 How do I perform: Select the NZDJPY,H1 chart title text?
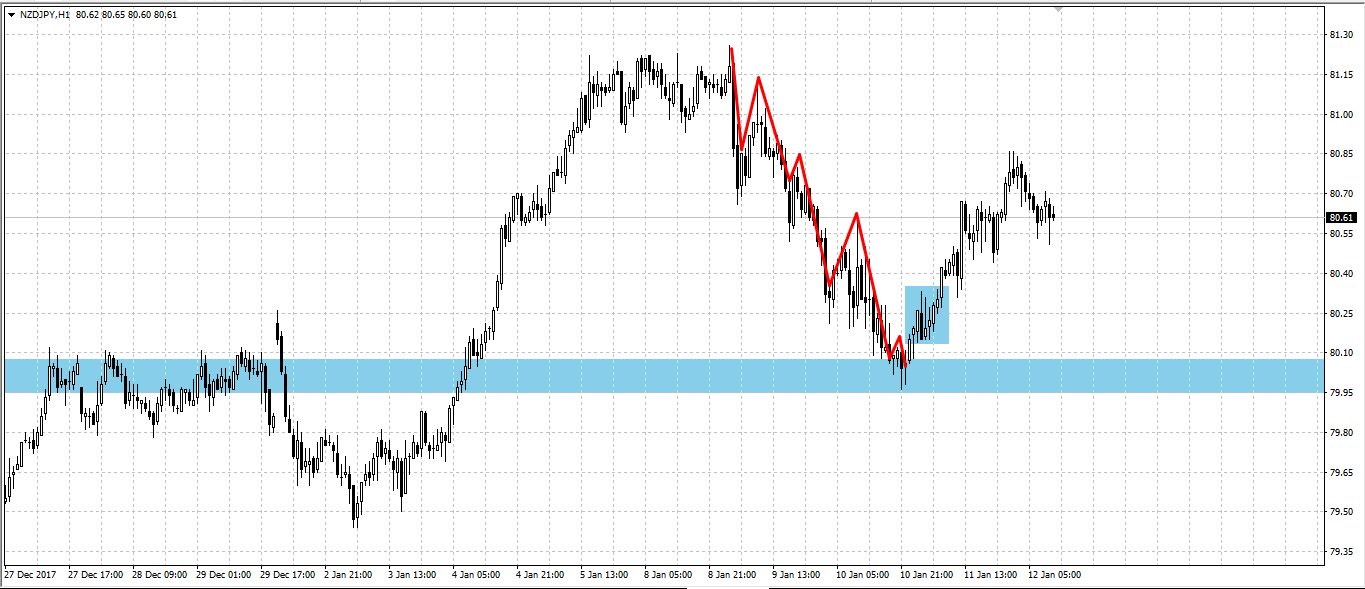[45, 15]
